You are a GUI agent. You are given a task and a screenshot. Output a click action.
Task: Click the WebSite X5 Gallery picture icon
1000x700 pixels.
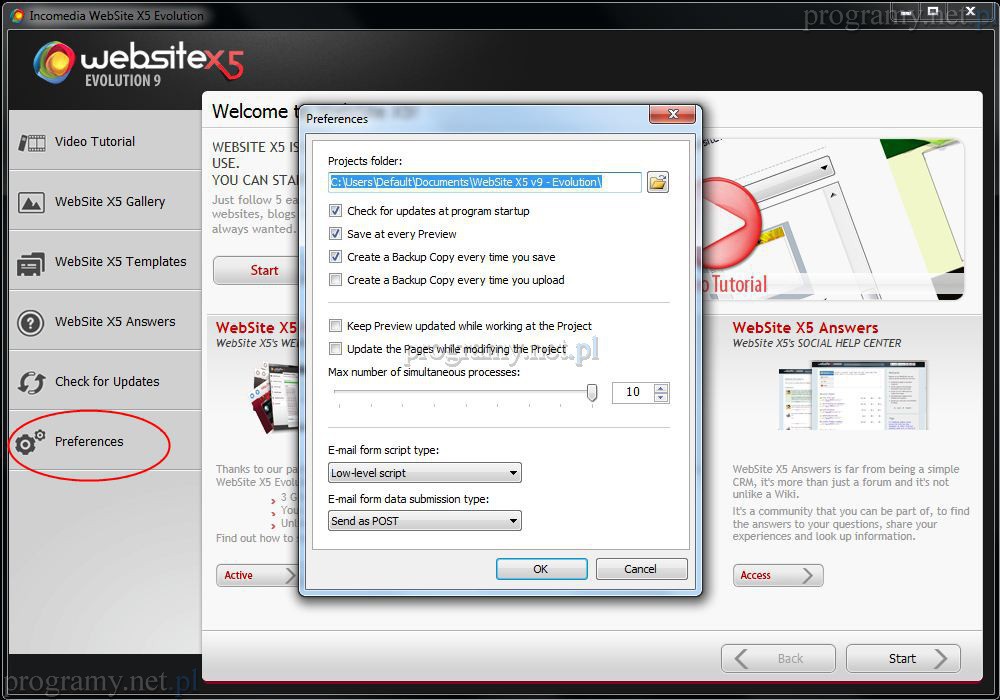pyautogui.click(x=32, y=202)
